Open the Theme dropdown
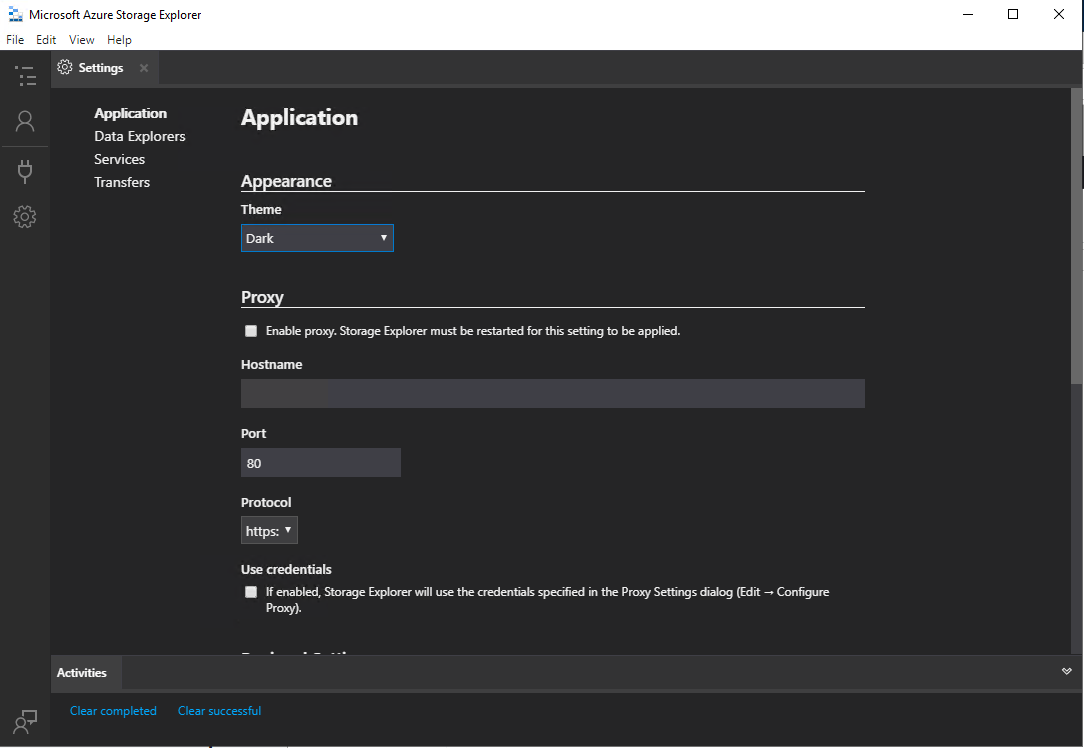1084x748 pixels. 317,238
